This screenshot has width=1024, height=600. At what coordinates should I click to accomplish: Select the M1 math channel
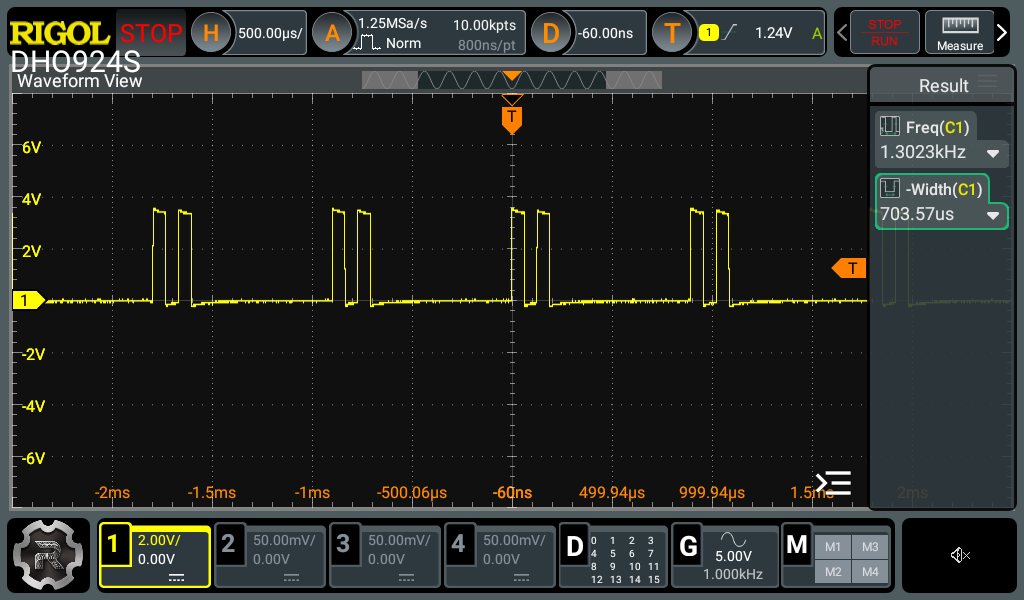[833, 547]
